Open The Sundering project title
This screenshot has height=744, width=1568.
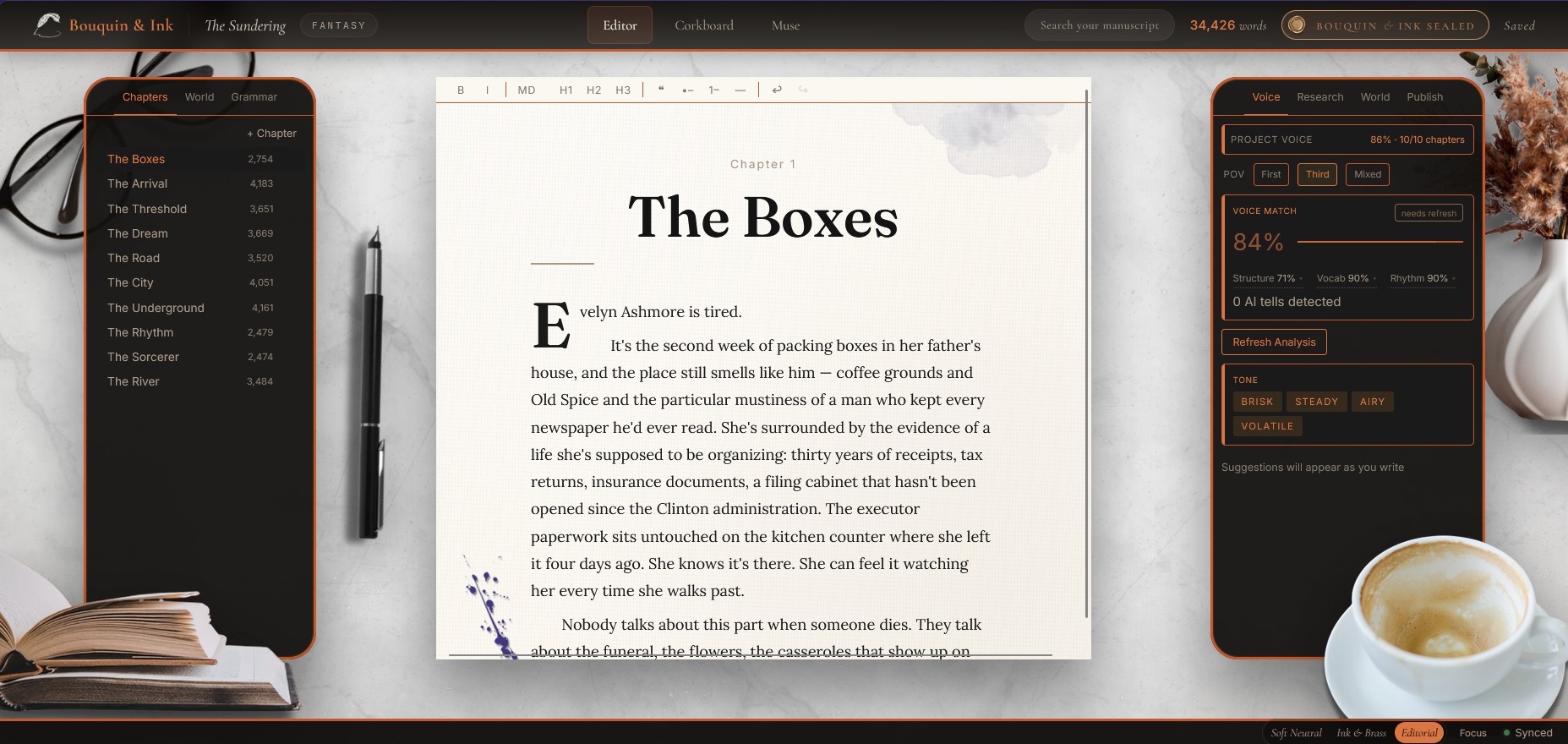245,25
